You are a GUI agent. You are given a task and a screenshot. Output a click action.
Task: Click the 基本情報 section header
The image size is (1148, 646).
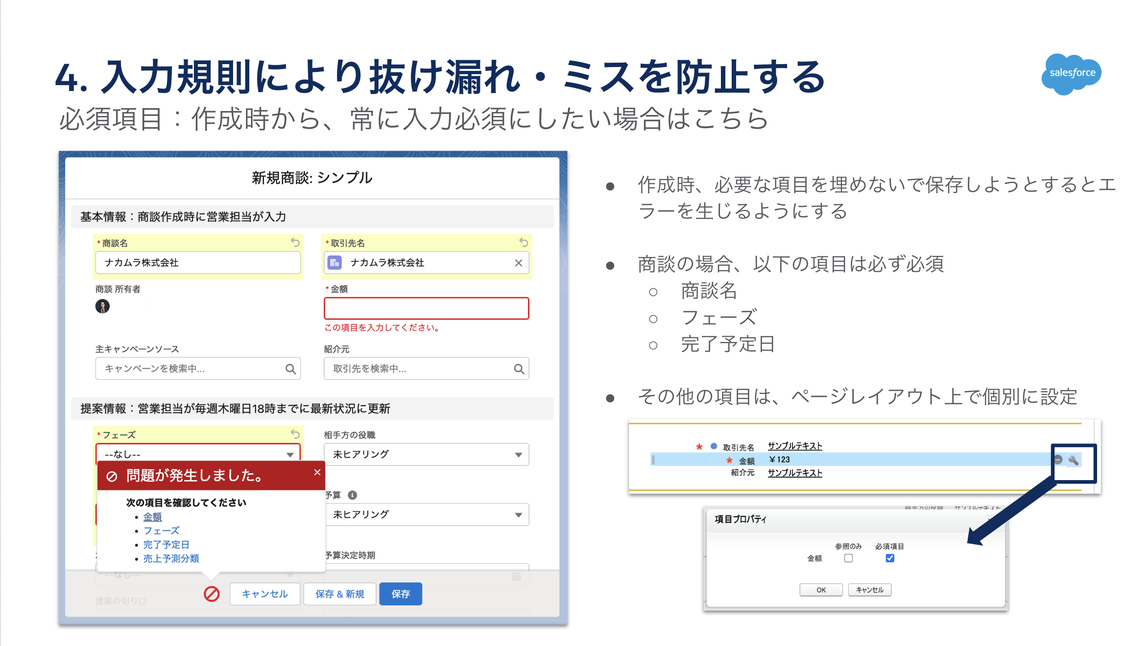tap(313, 217)
